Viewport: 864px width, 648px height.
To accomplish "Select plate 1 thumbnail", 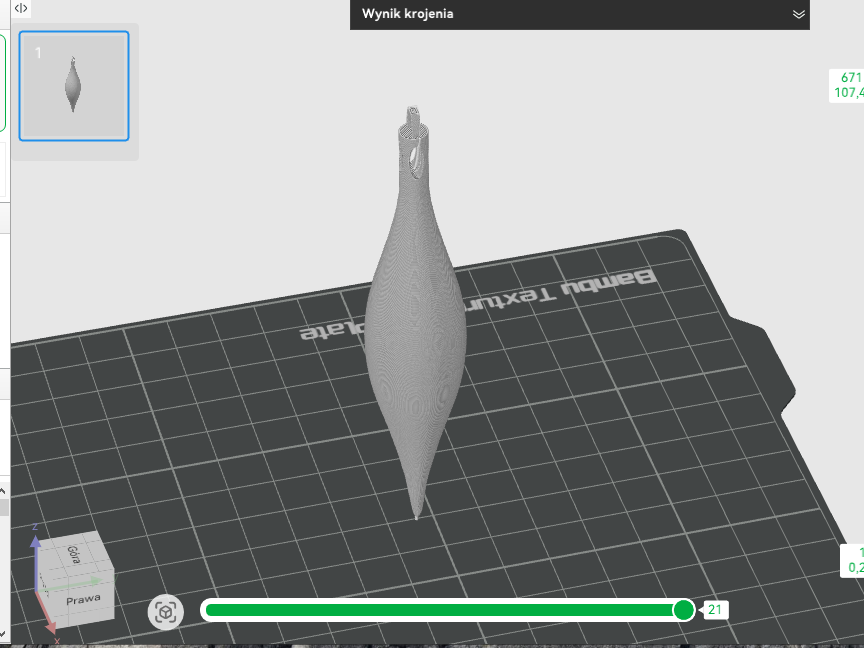I will pos(74,86).
